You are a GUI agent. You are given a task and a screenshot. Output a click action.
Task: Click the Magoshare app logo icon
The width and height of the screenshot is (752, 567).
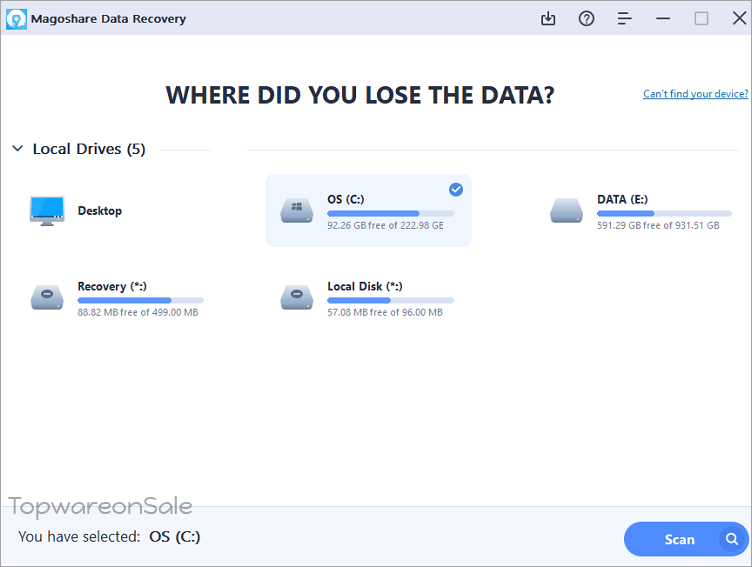(16, 19)
